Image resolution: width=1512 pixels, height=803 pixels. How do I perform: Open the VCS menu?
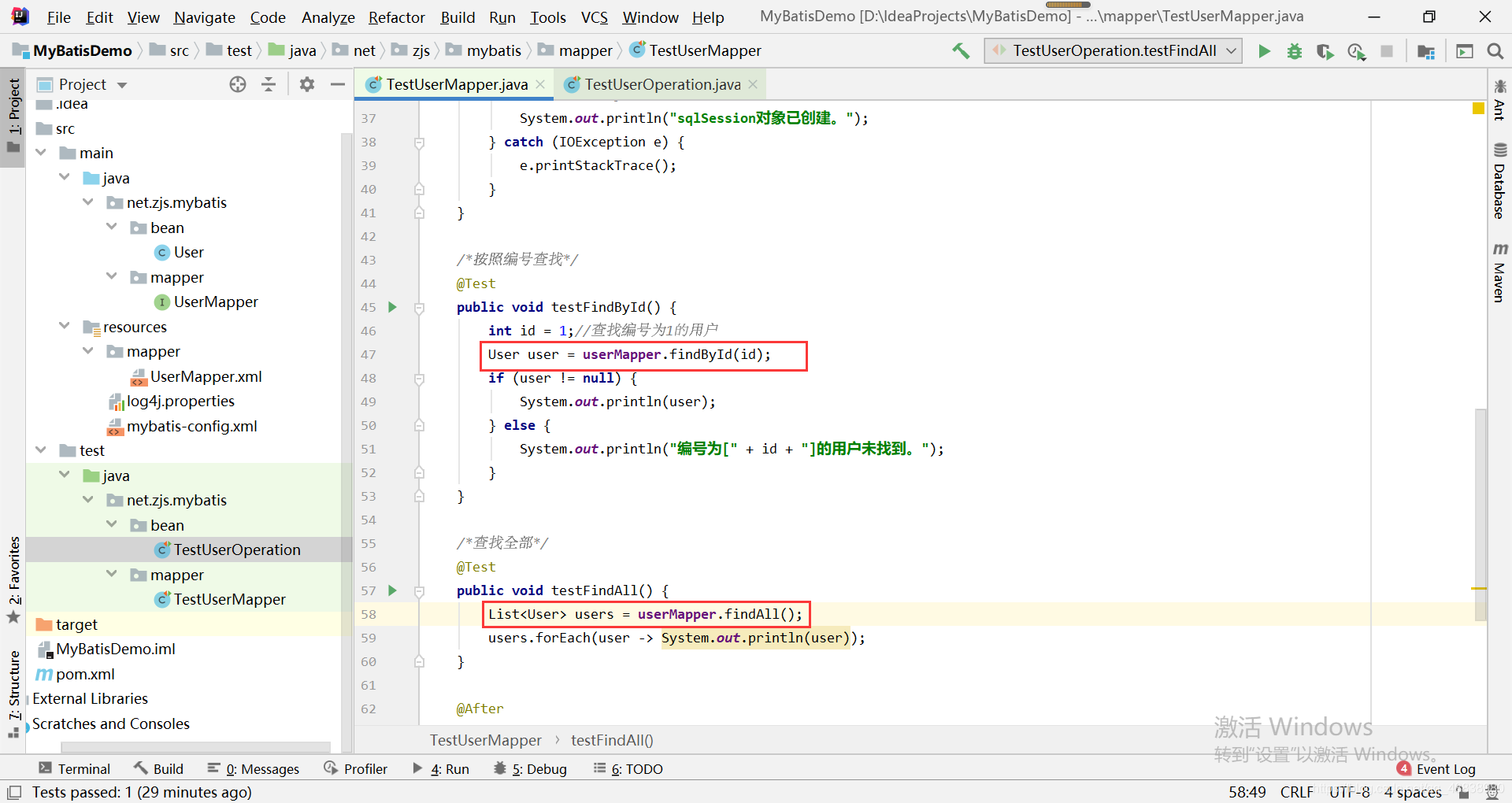[594, 17]
